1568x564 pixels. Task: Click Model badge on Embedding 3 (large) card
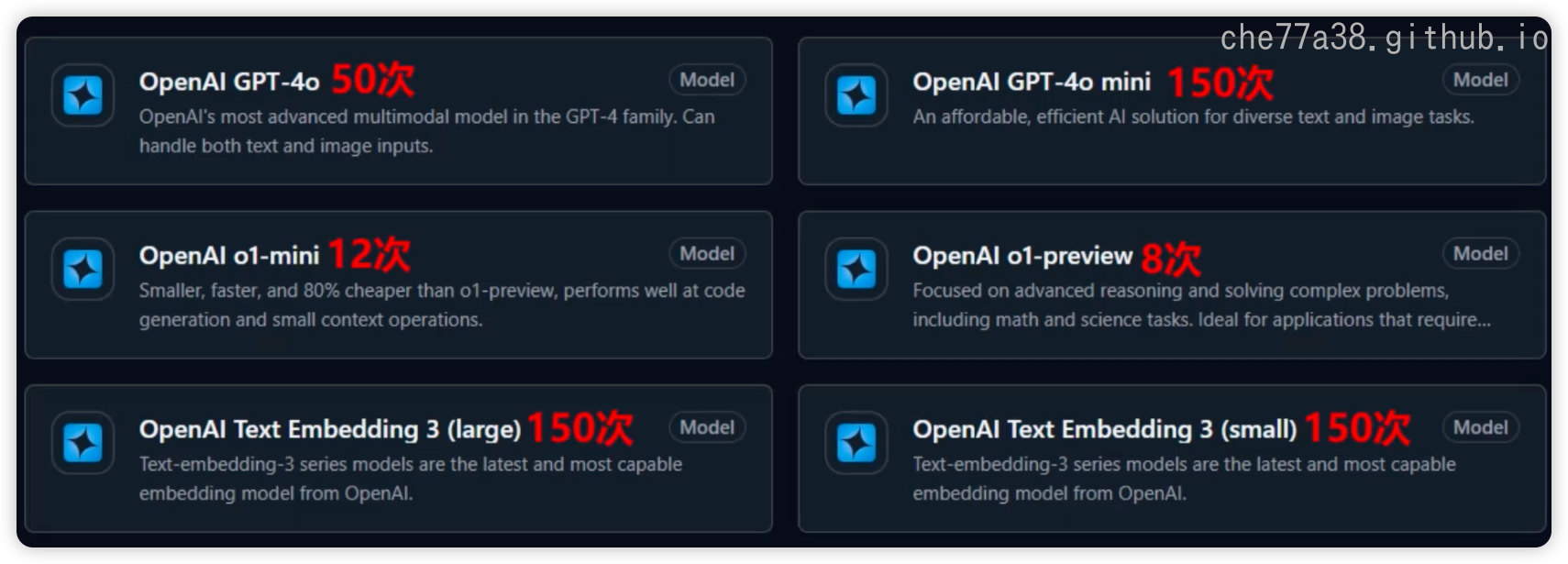point(707,427)
